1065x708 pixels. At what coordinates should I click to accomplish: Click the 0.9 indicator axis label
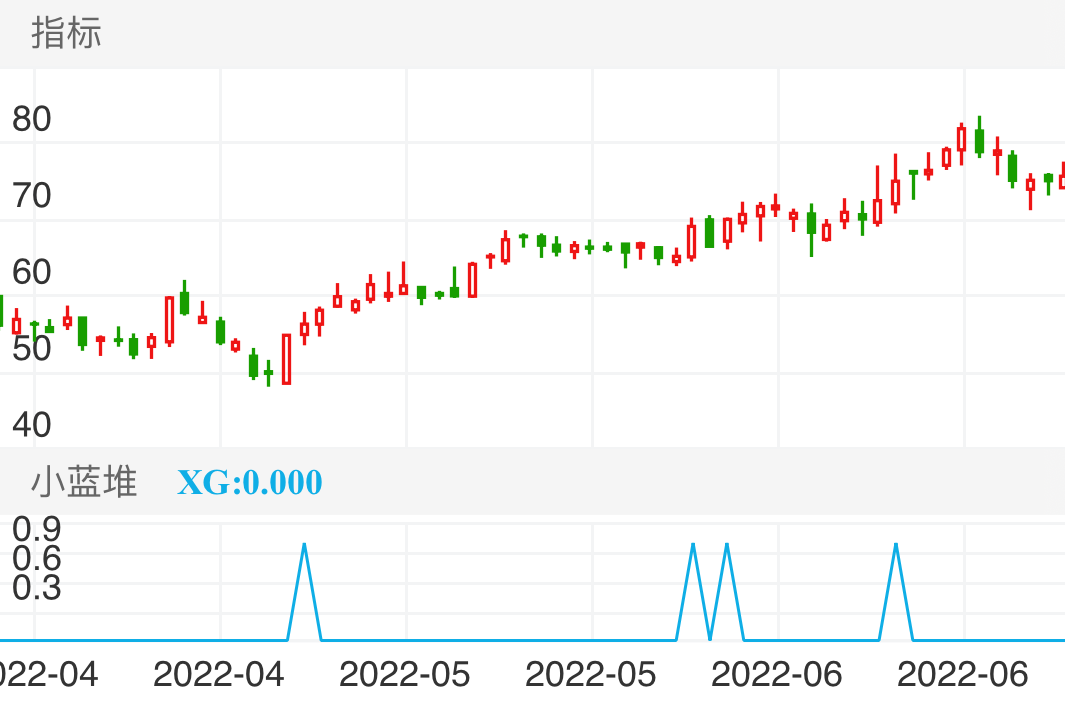[x=37, y=528]
